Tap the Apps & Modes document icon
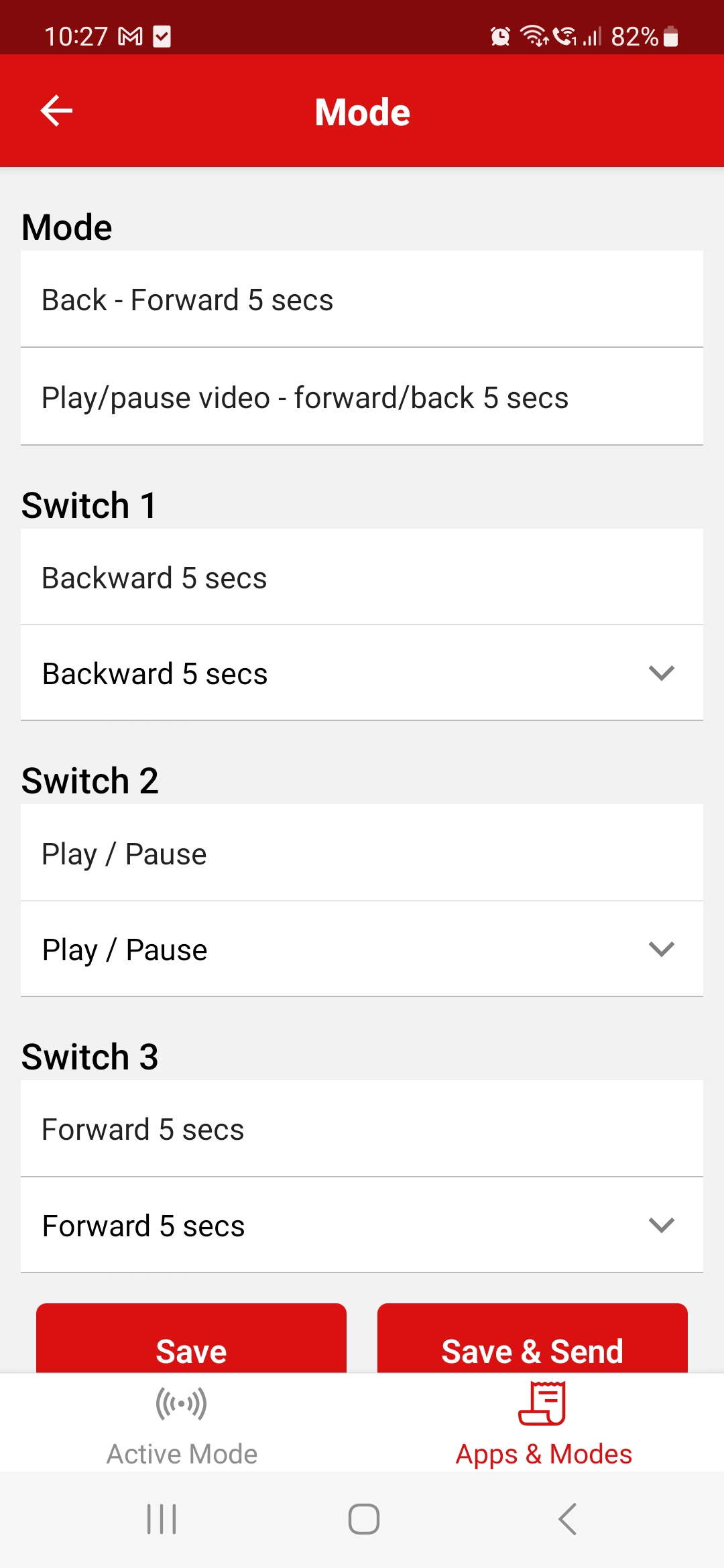 (542, 1402)
